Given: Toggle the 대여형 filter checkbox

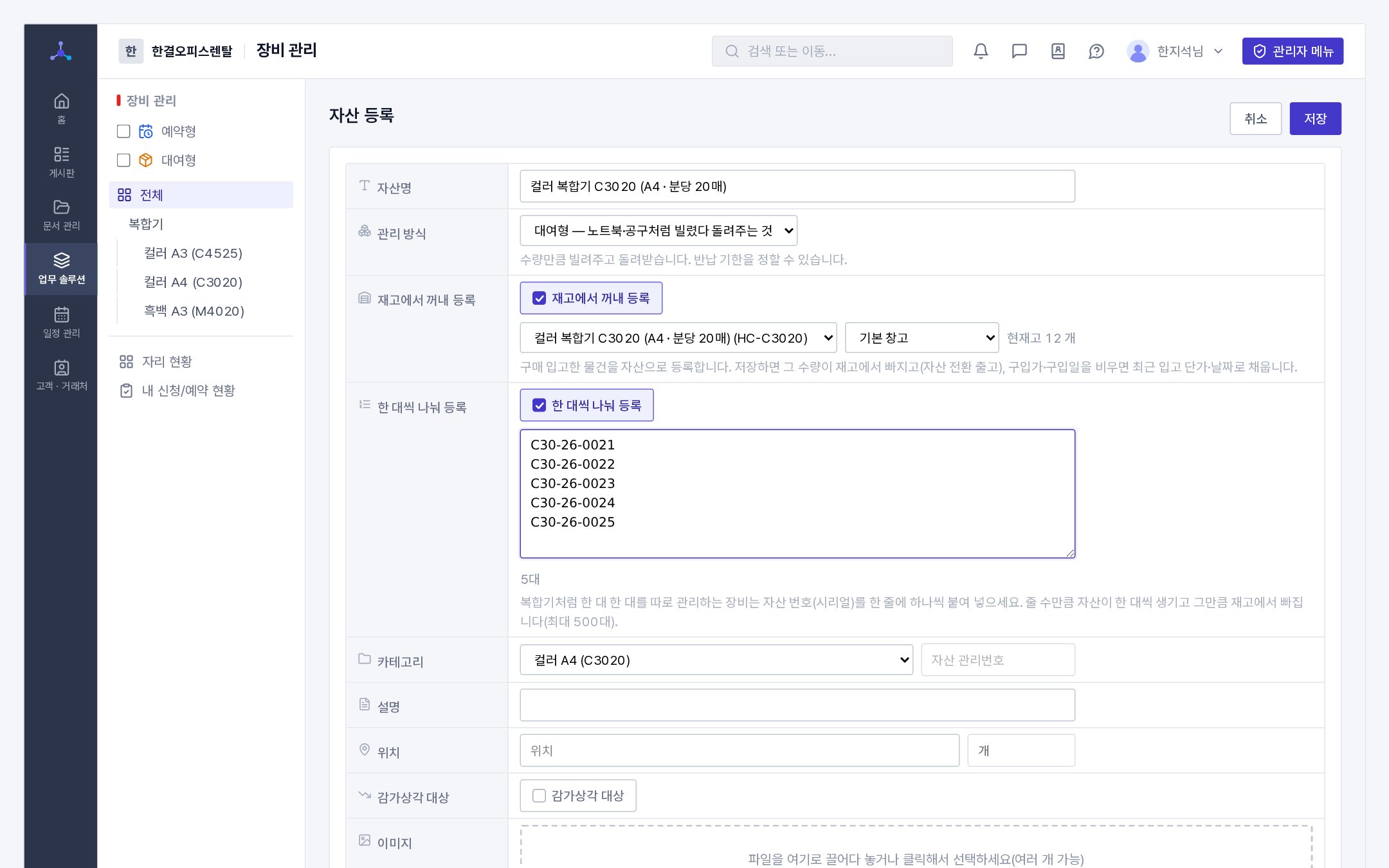Looking at the screenshot, I should (x=123, y=160).
